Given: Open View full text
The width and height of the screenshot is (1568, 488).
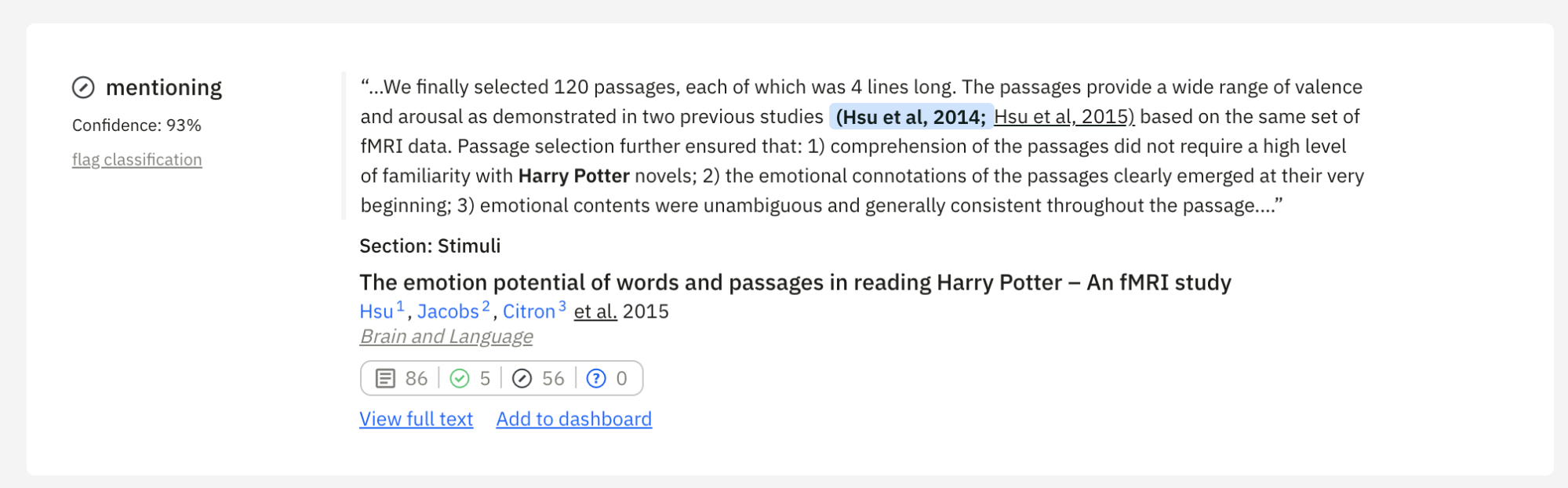Looking at the screenshot, I should [416, 419].
